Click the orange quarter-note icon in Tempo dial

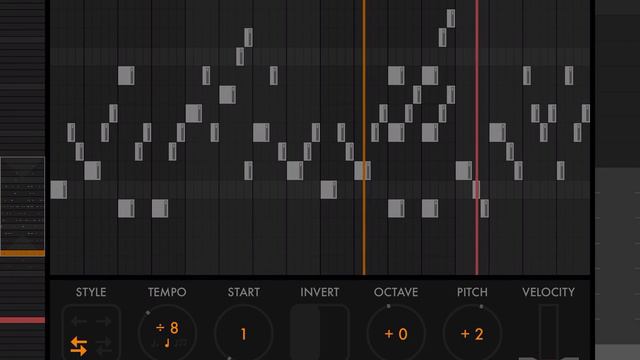point(167,343)
